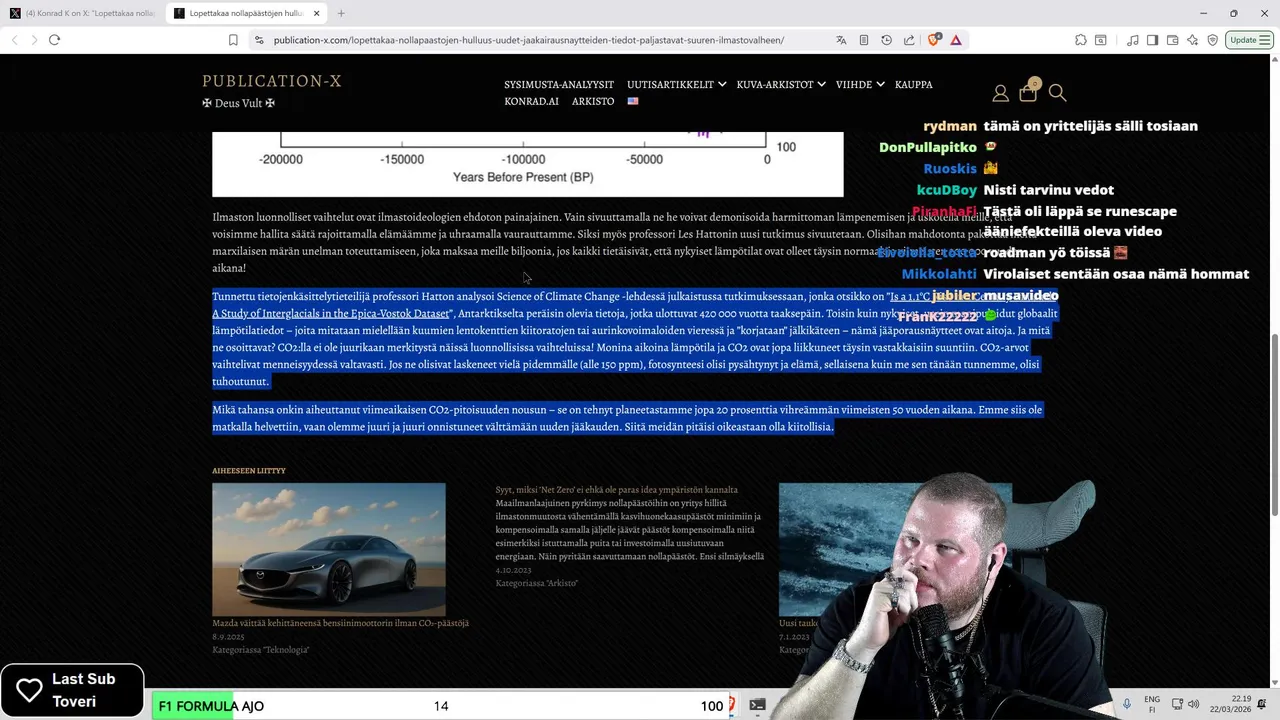This screenshot has width=1280, height=720.
Task: Reload the page with the refresh icon
Action: (54, 40)
